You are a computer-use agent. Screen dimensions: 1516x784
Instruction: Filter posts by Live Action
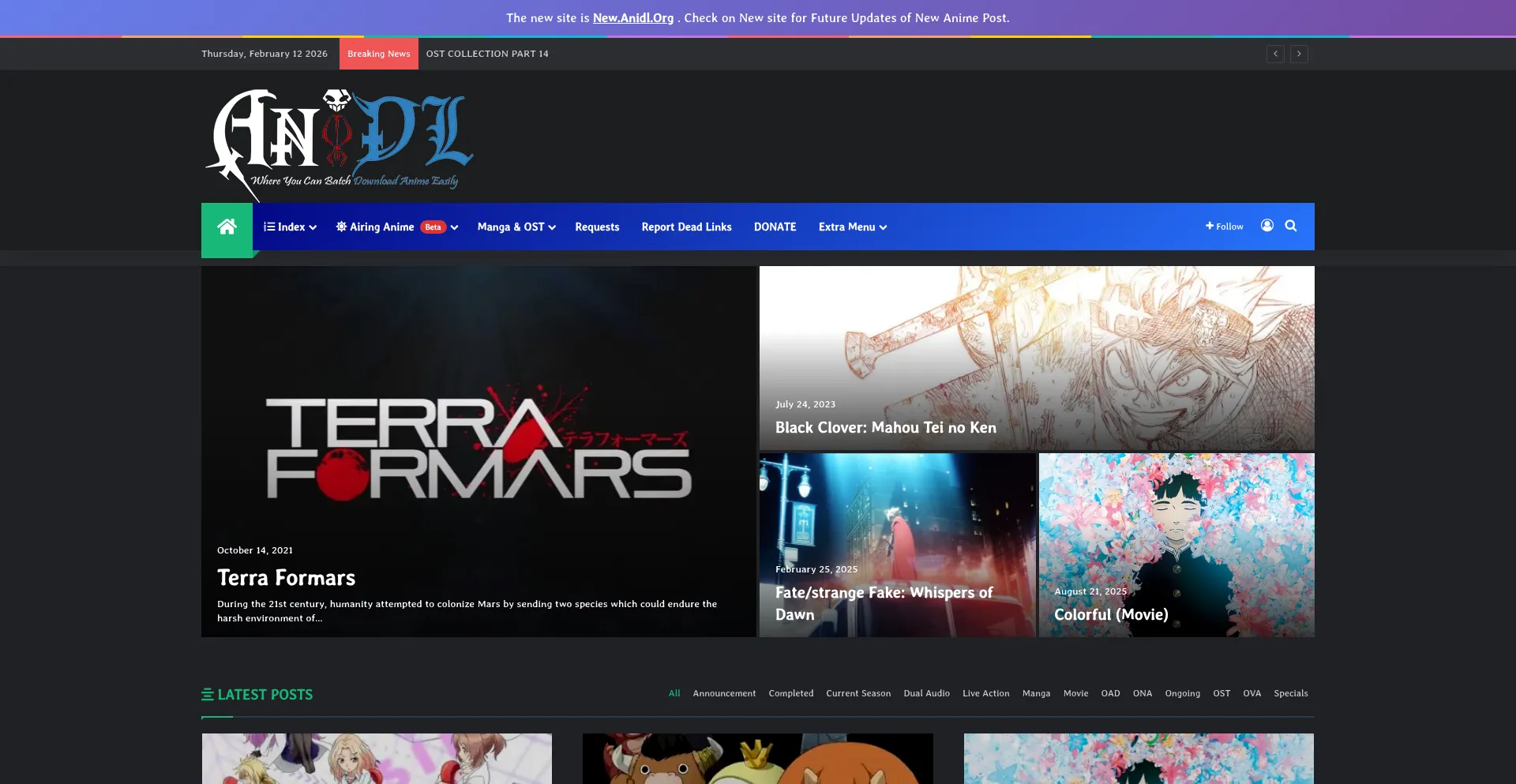tap(985, 693)
